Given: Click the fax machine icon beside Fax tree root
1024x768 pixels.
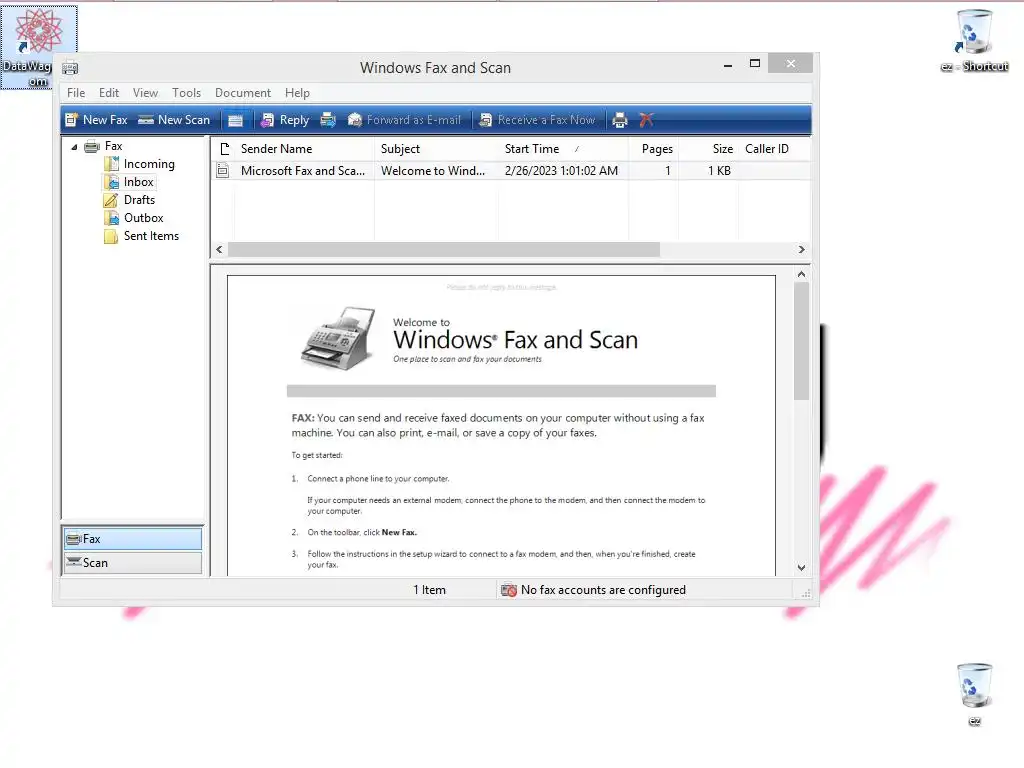Looking at the screenshot, I should [x=92, y=146].
